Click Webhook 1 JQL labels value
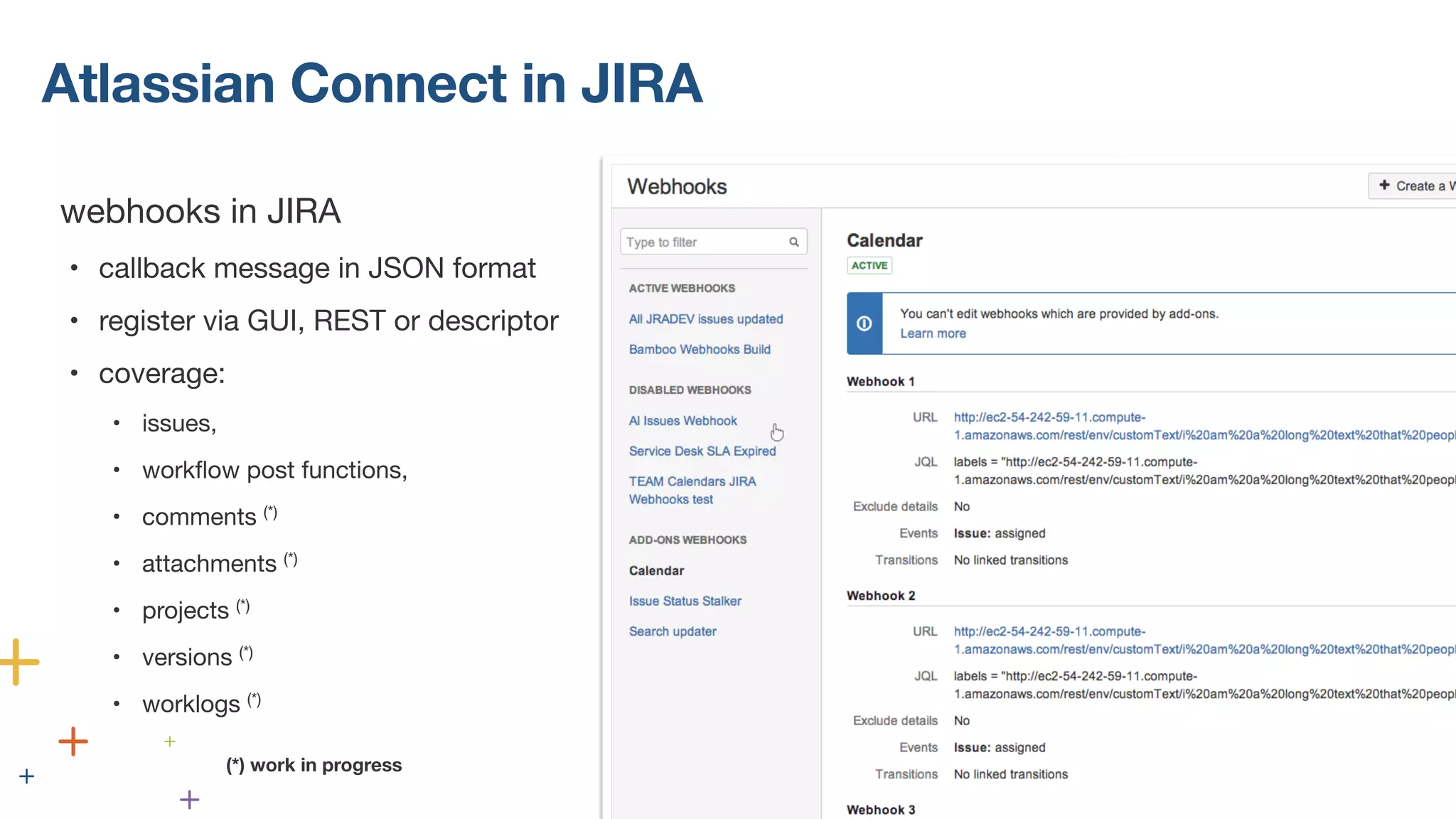The image size is (1456, 819). 1204,471
